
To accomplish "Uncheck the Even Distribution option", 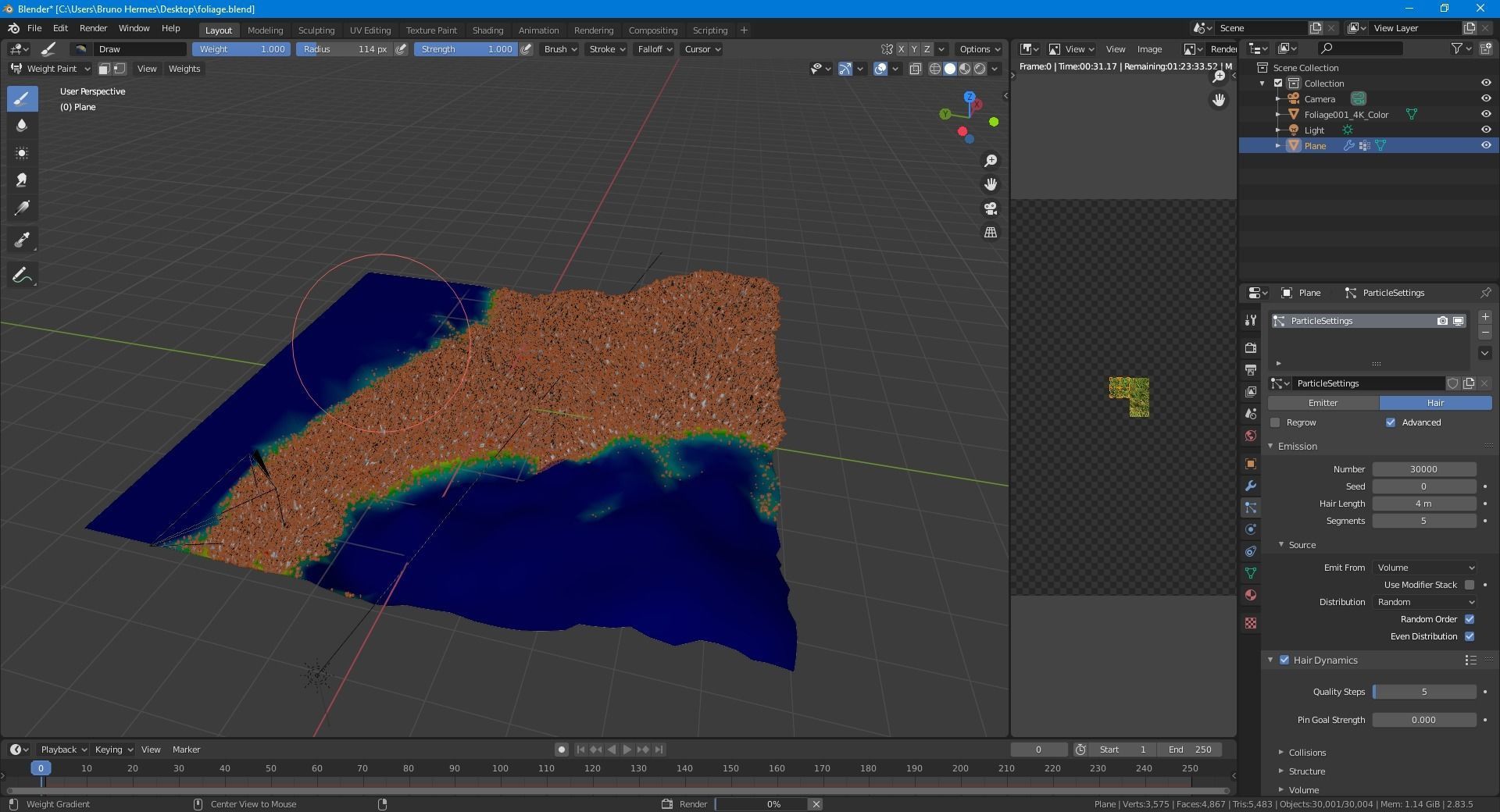I will point(1470,636).
